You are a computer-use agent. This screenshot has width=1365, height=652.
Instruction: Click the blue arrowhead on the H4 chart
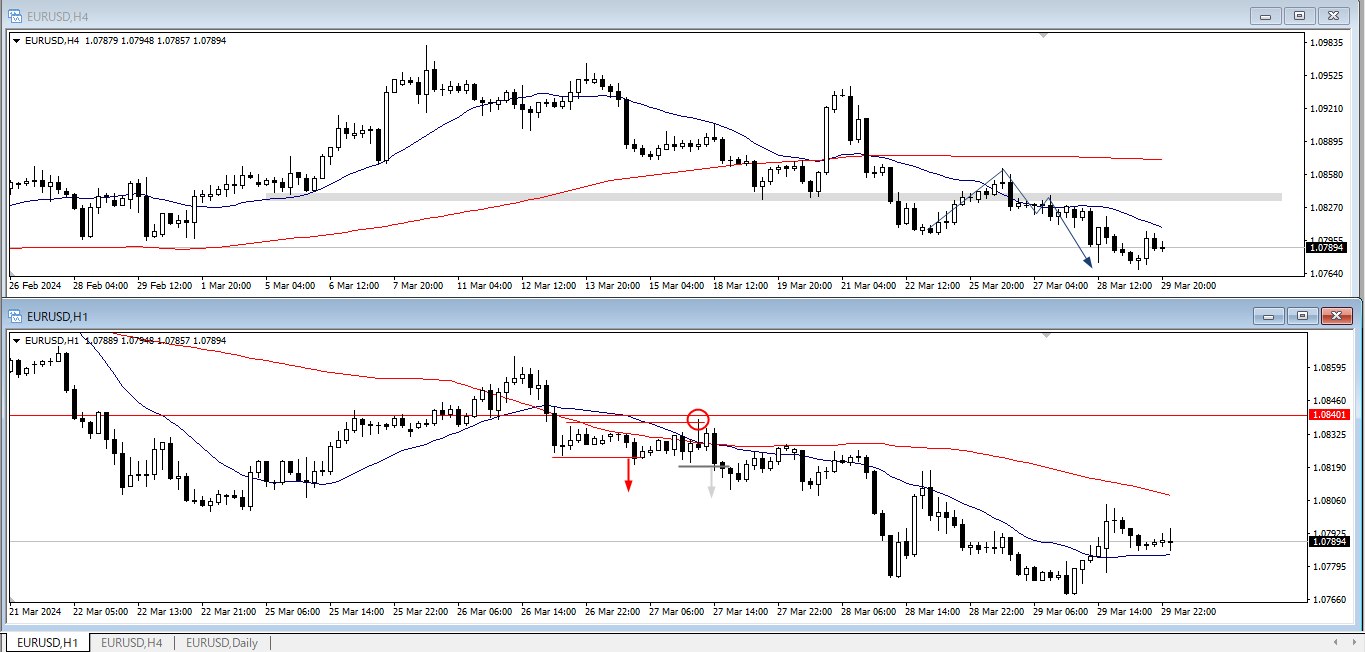point(1087,262)
